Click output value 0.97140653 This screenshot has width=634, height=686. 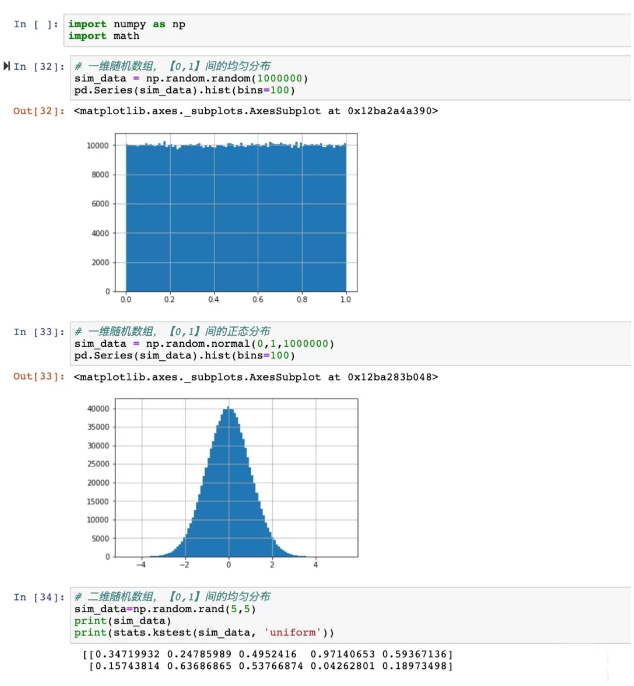pyautogui.click(x=343, y=654)
